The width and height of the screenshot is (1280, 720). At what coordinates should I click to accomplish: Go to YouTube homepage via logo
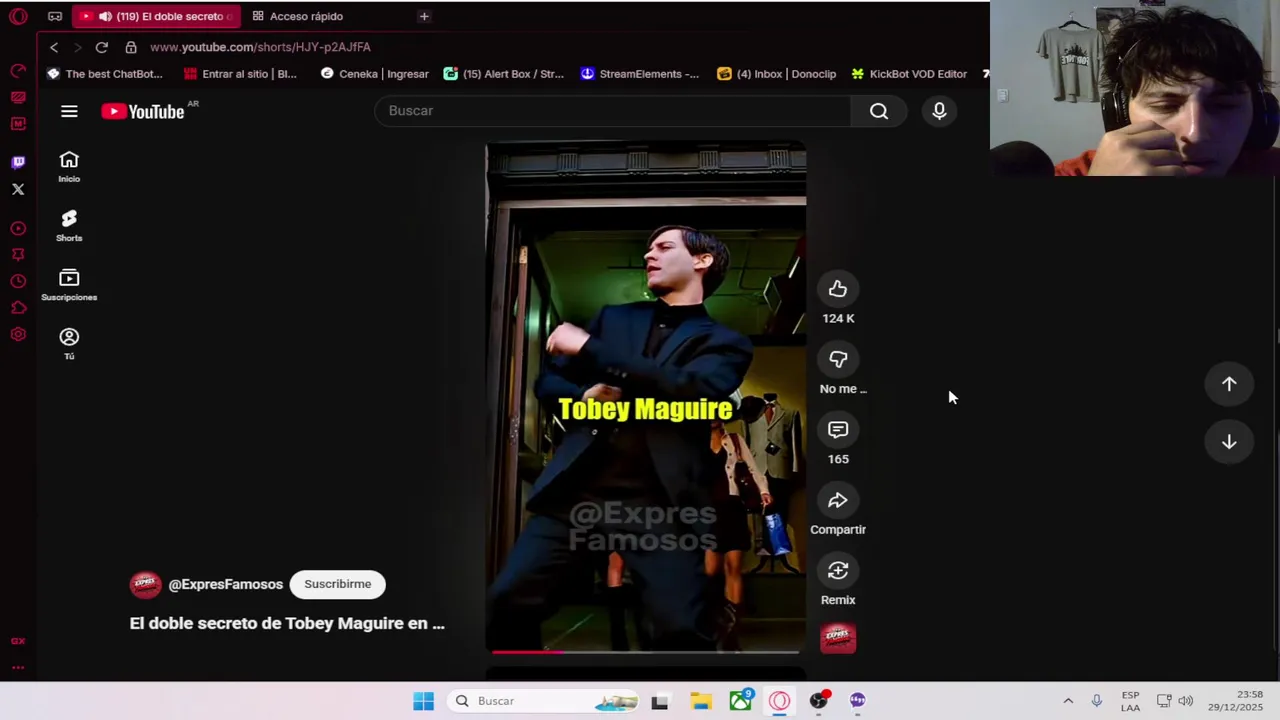[x=143, y=111]
